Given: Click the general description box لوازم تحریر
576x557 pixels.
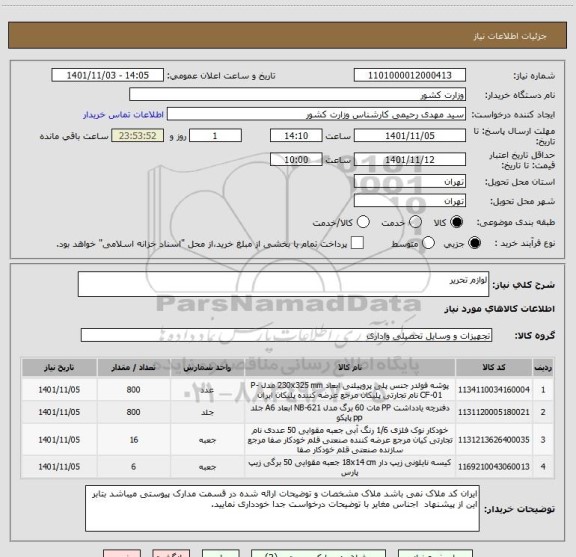Looking at the screenshot, I should tap(283, 284).
